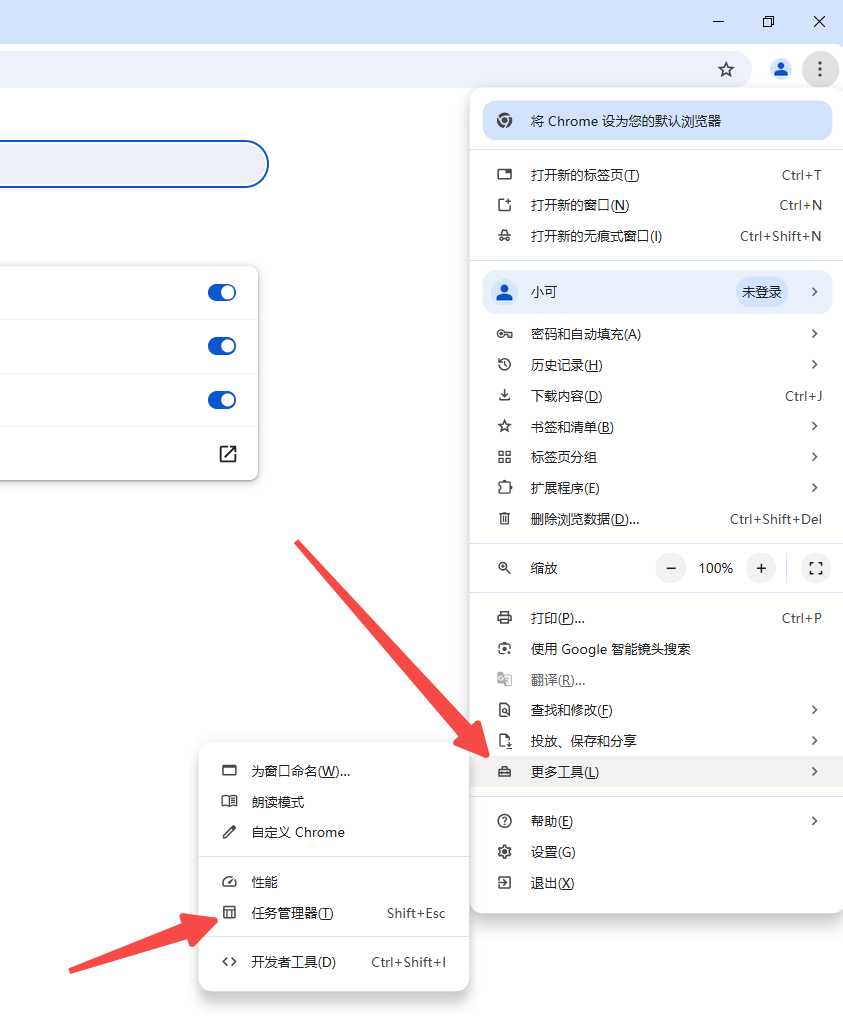The image size is (843, 1021).
Task: Expand 历史记录 submenu arrow
Action: click(814, 365)
